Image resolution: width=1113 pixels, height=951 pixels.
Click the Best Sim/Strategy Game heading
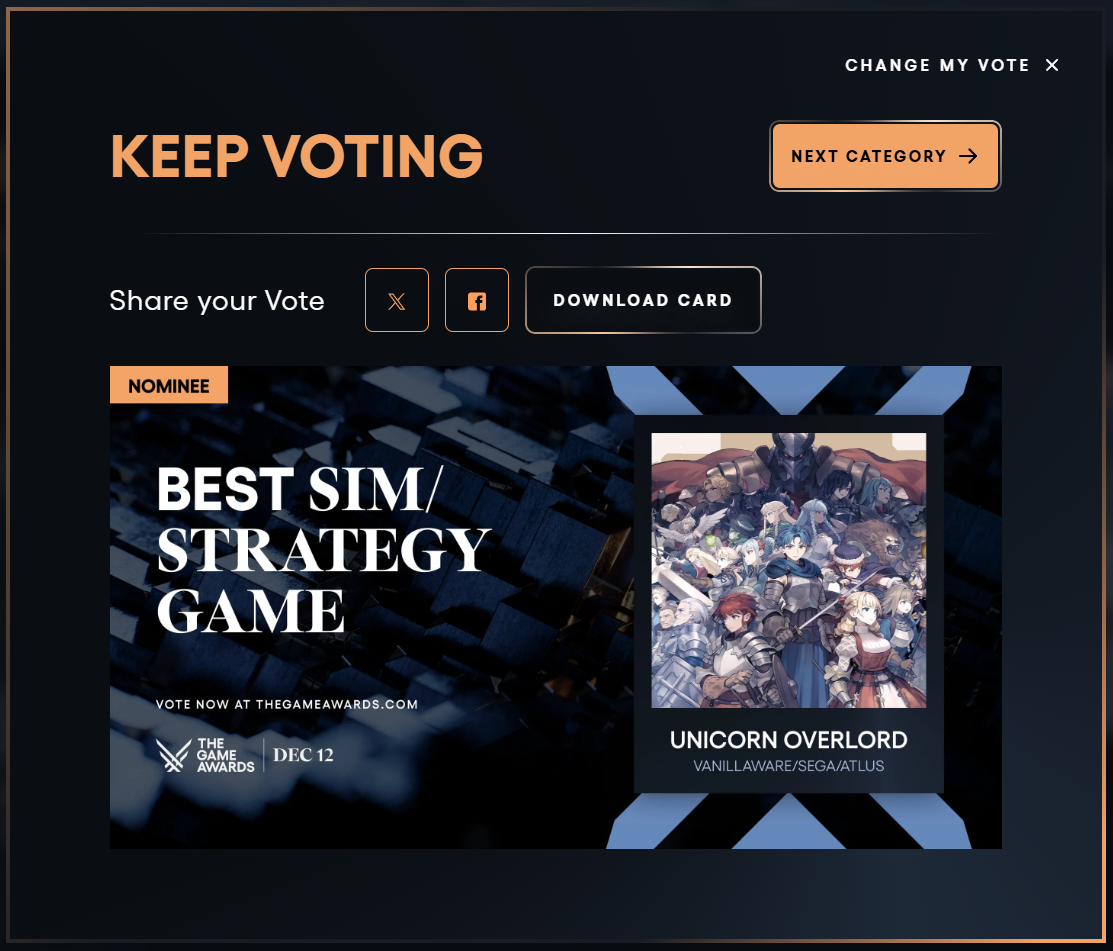coord(323,550)
